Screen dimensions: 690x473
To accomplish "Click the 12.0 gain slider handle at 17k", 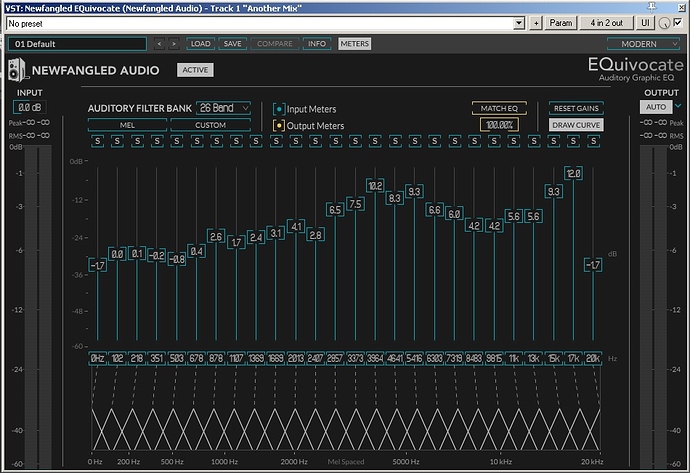I will pos(573,173).
